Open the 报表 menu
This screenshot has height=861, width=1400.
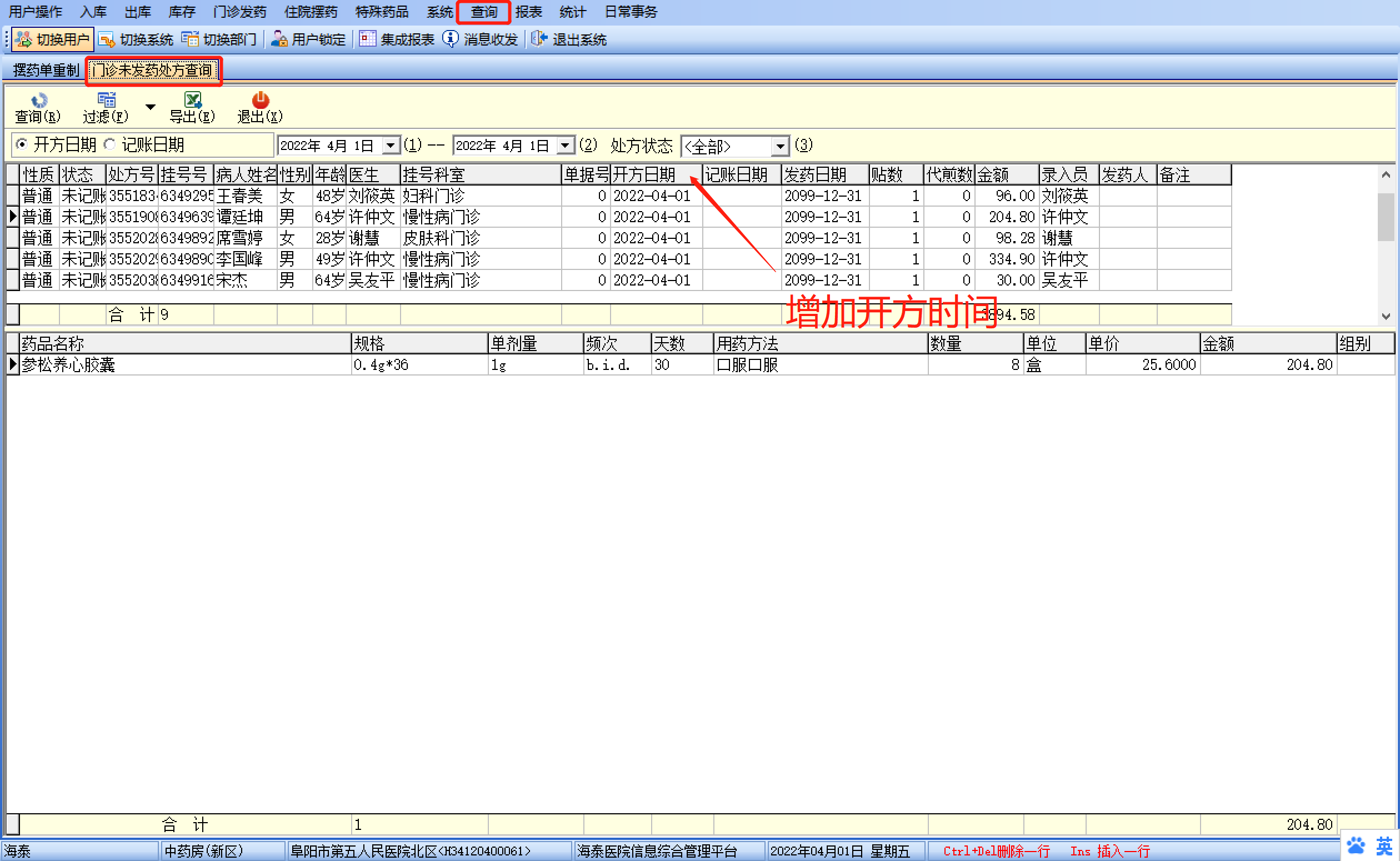tap(528, 12)
